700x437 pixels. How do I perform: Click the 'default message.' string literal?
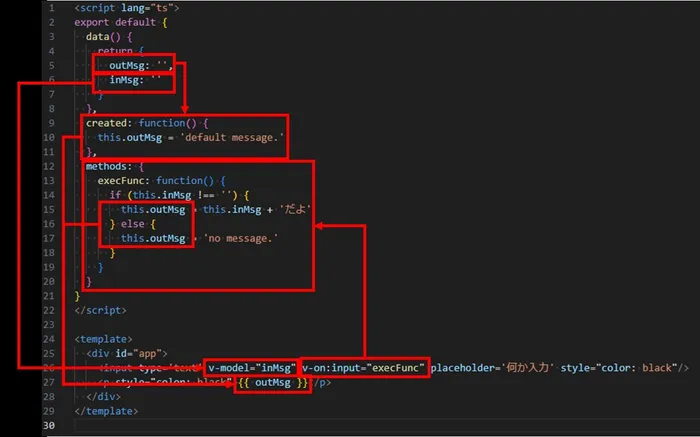pyautogui.click(x=232, y=138)
